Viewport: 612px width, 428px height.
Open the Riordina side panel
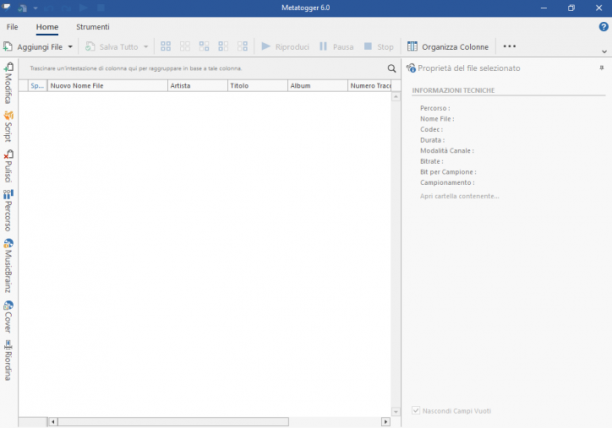[x=8, y=360]
